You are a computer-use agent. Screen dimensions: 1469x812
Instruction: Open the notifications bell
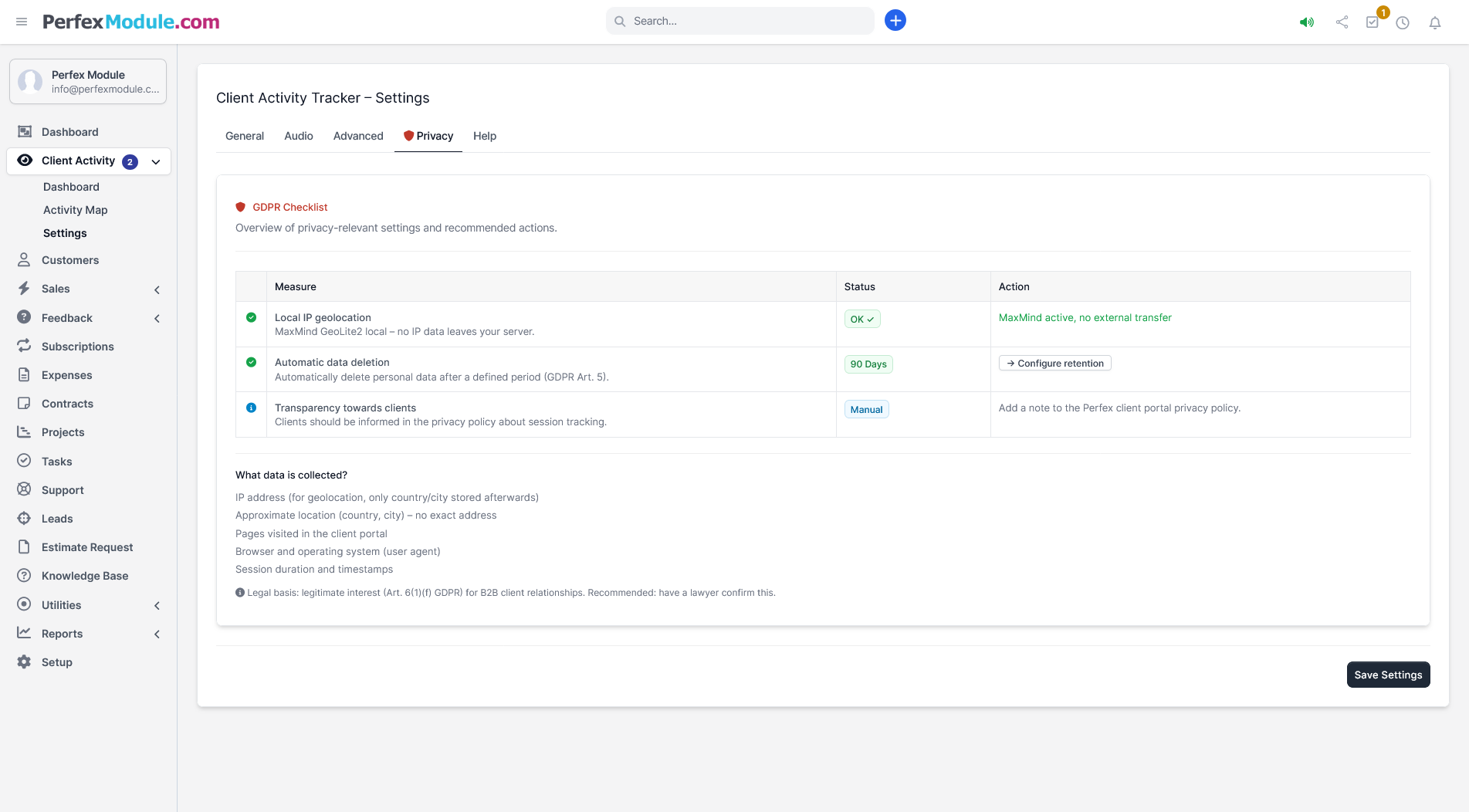click(1434, 22)
